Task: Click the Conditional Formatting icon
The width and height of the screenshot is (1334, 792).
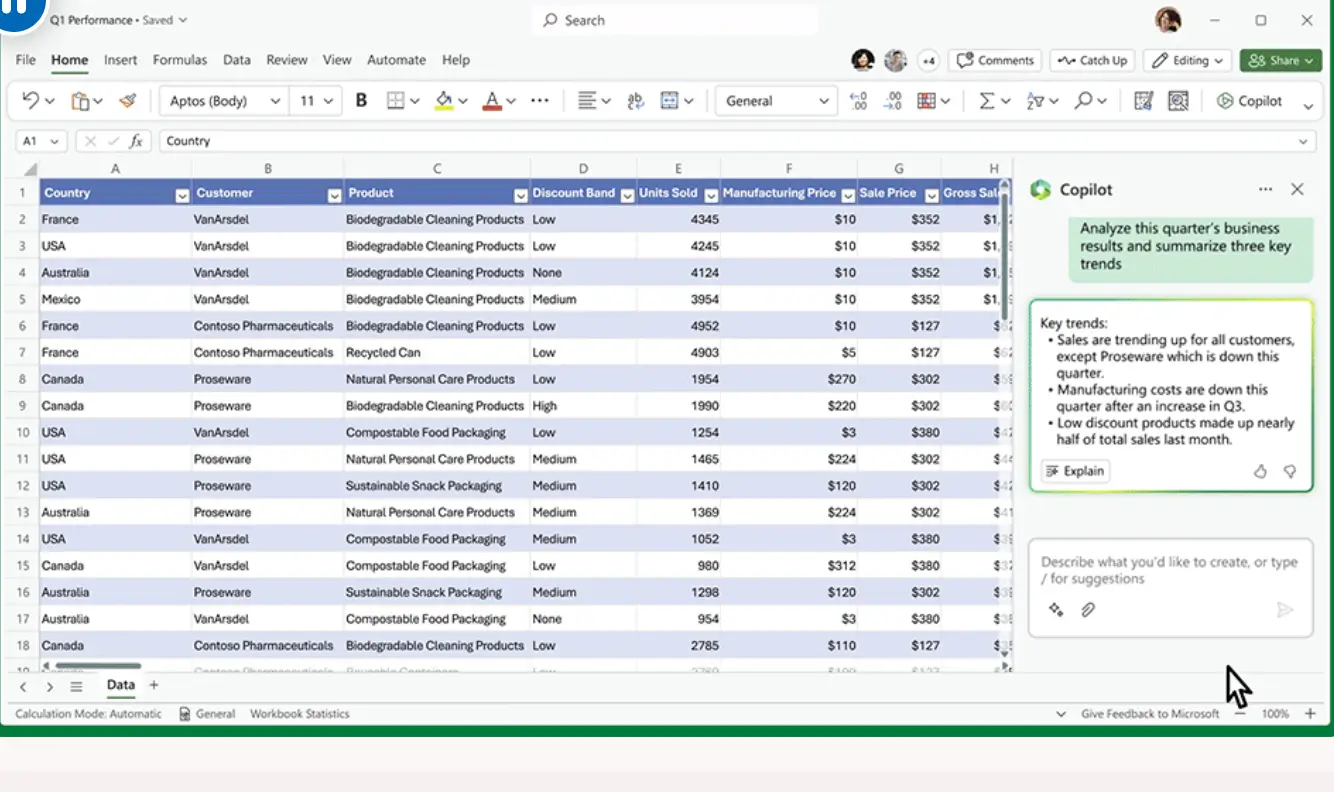Action: (x=926, y=101)
